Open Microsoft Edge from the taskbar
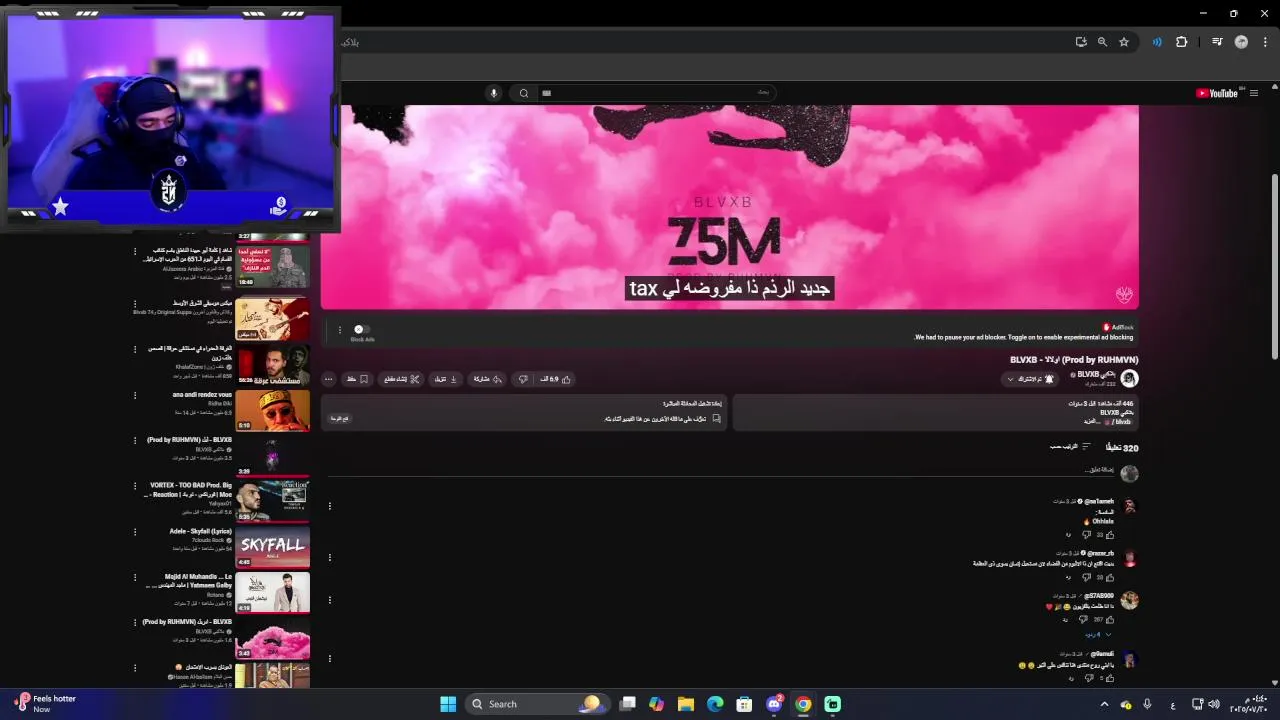The height and width of the screenshot is (720, 1280). [x=715, y=704]
